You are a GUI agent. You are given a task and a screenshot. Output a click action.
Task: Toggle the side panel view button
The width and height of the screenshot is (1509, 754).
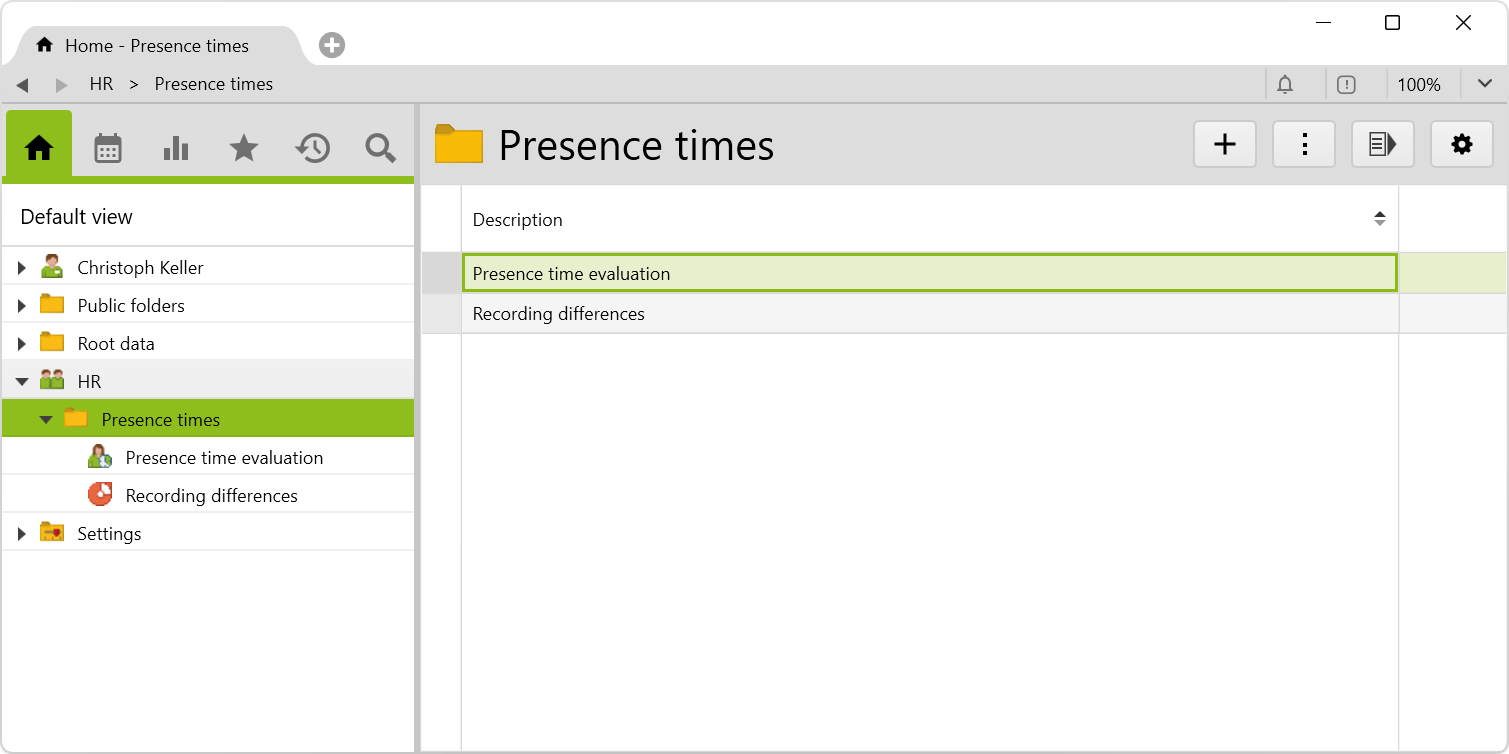pyautogui.click(x=1383, y=145)
